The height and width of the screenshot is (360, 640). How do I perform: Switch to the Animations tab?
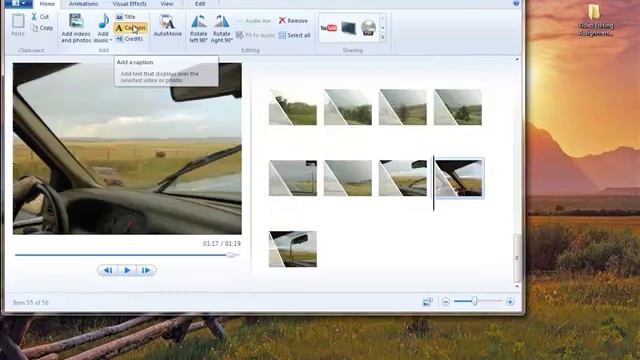83,4
